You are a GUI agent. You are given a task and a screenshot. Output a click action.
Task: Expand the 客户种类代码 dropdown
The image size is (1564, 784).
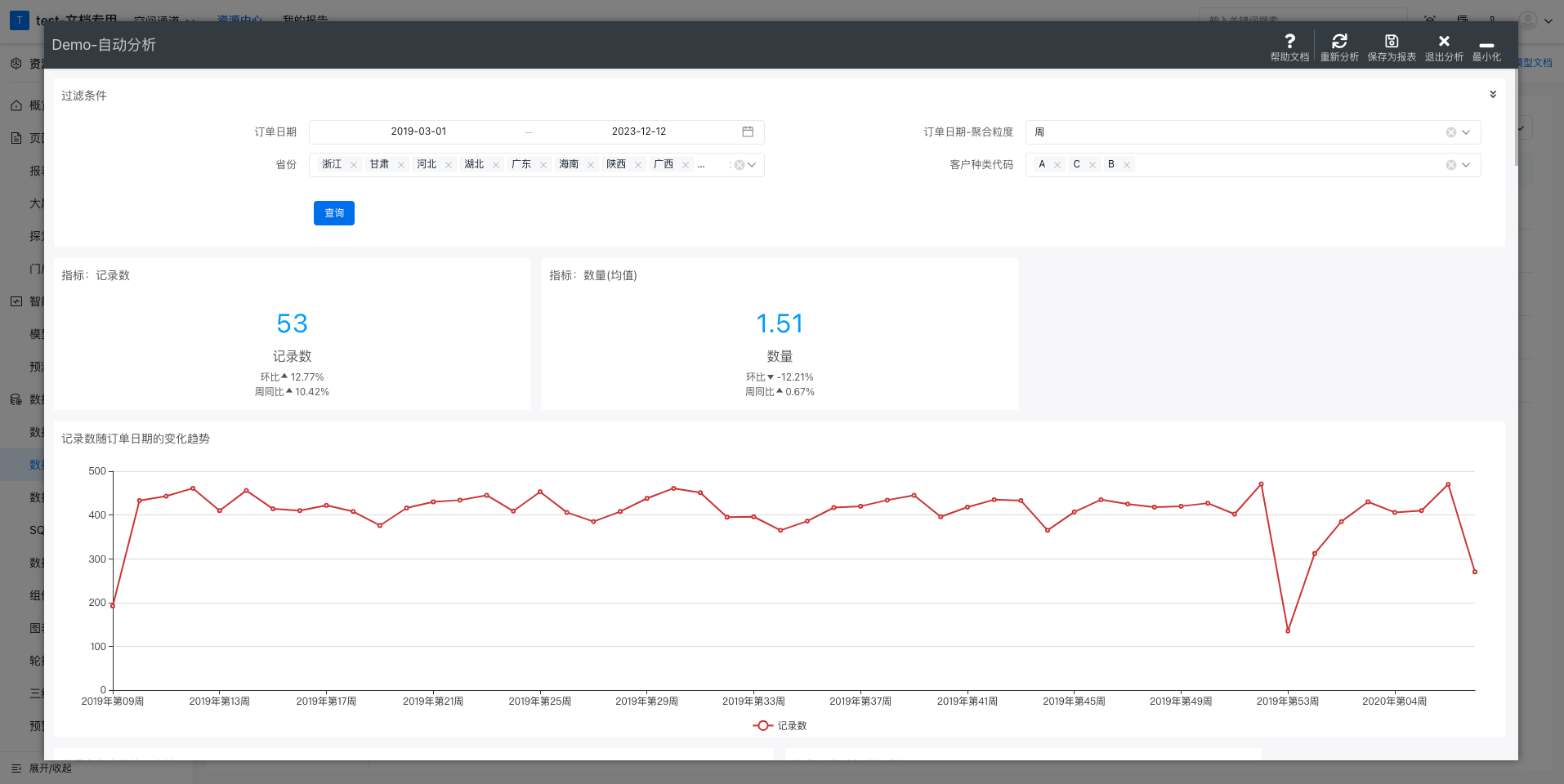(x=1466, y=165)
